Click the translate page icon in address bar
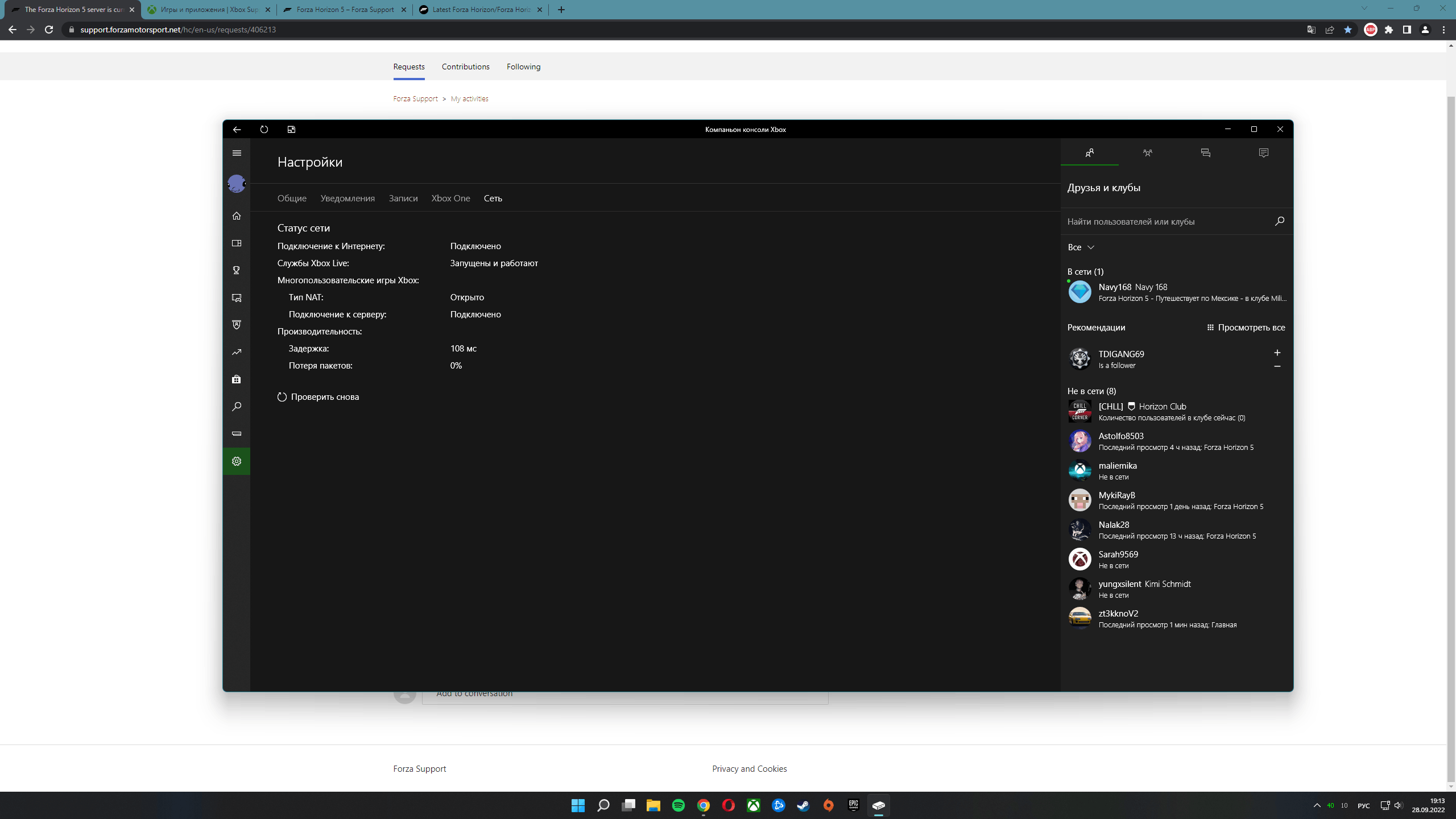The height and width of the screenshot is (819, 1456). (1311, 30)
